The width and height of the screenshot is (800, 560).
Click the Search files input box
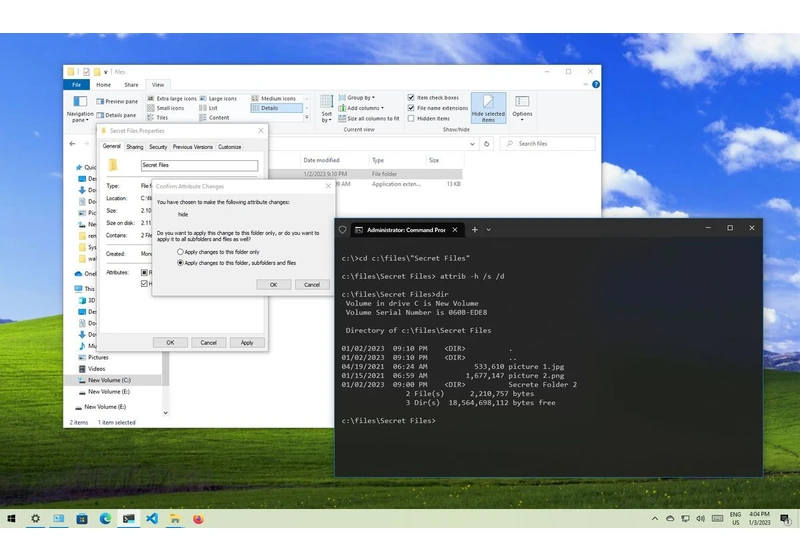(x=547, y=144)
